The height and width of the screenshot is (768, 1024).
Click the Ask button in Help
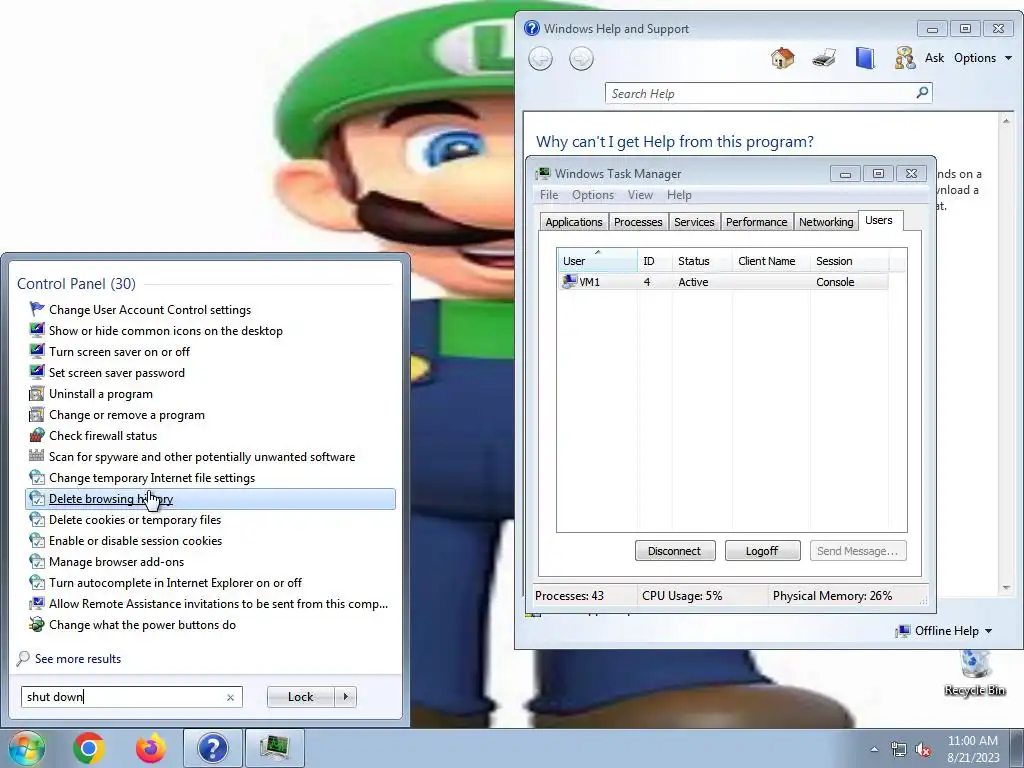coord(934,57)
